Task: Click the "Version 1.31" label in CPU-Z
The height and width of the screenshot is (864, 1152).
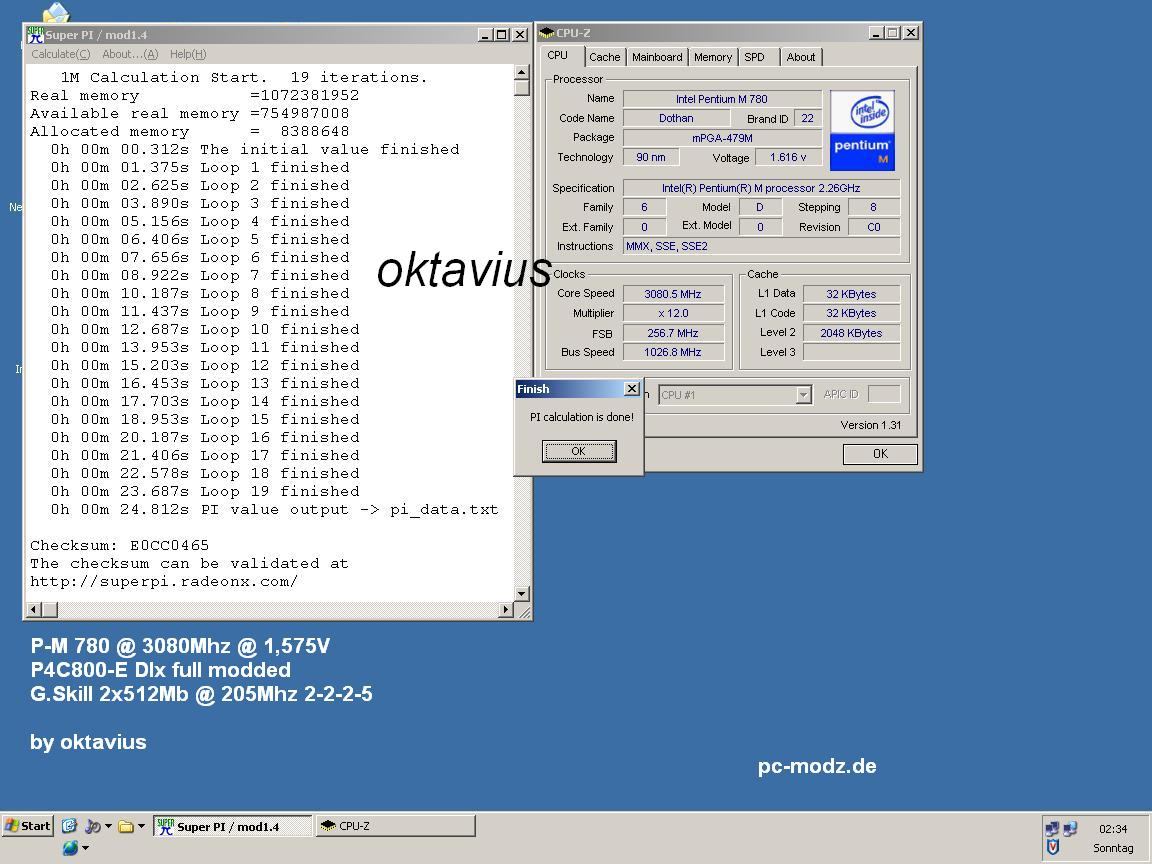Action: point(871,425)
